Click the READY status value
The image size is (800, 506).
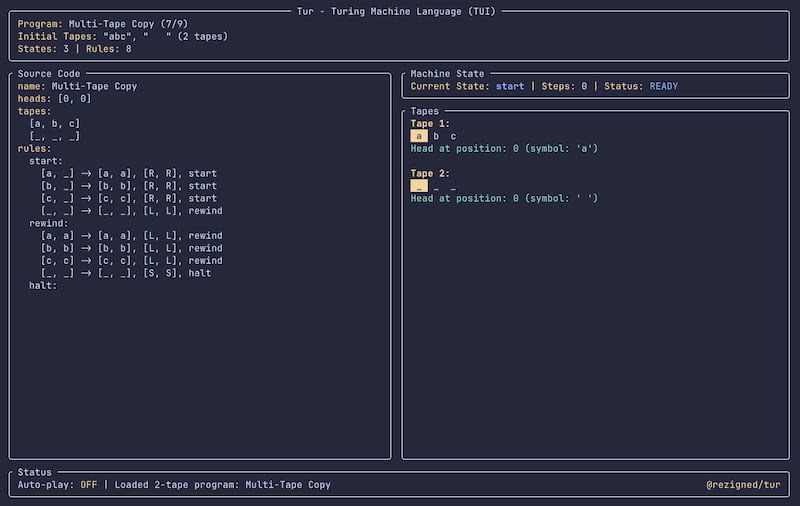coord(663,86)
